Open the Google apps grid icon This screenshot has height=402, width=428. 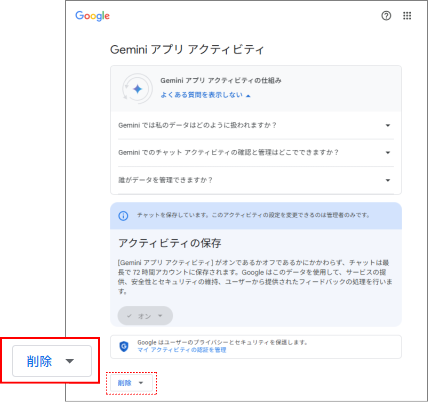tap(407, 16)
